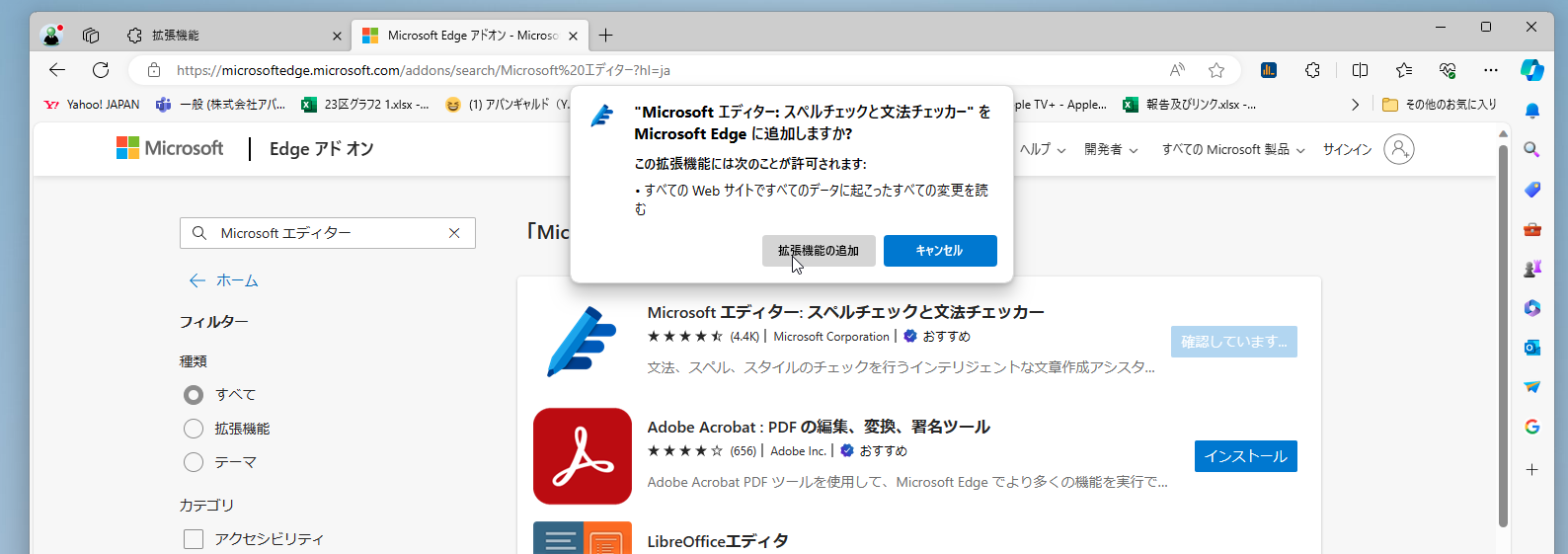Screen dimensions: 1568x554
Task: Open sidebar Outlook icon
Action: 1532,348
